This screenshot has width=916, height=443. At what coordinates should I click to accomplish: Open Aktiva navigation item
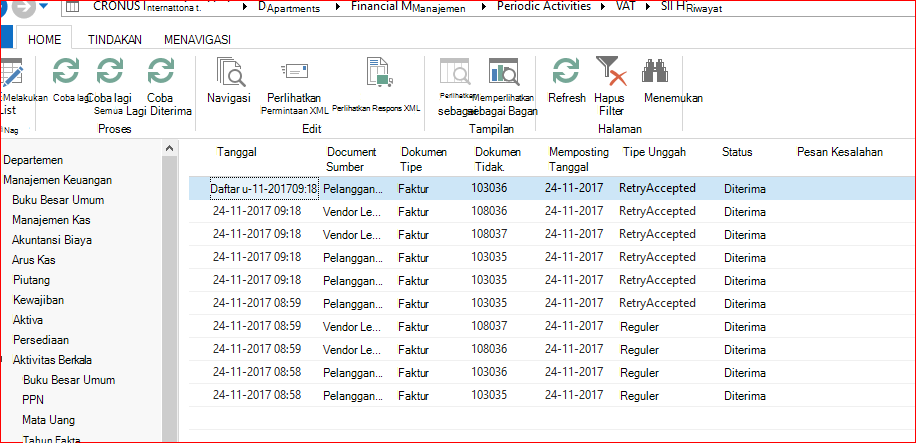coord(27,320)
